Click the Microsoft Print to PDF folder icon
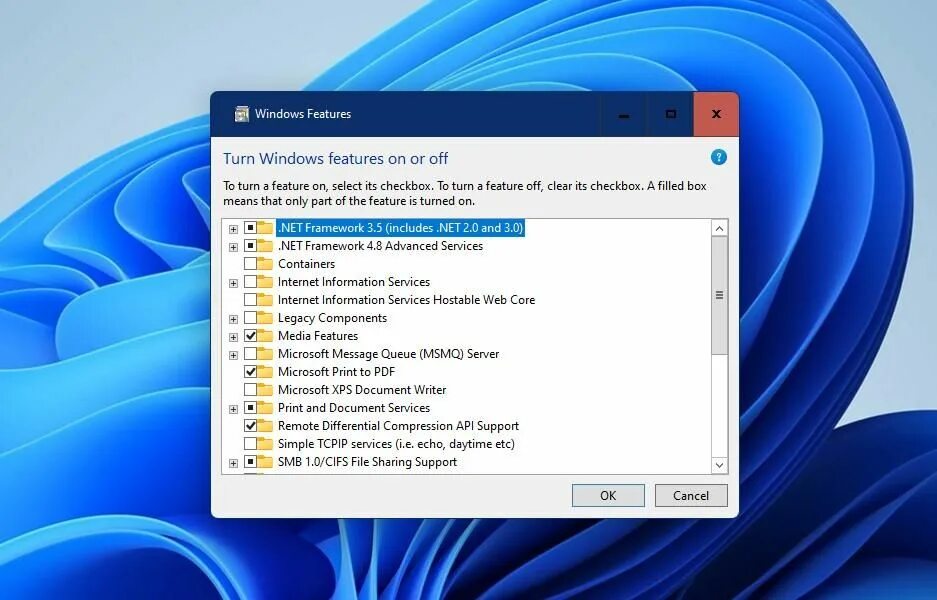Image resolution: width=937 pixels, height=600 pixels. 265,372
